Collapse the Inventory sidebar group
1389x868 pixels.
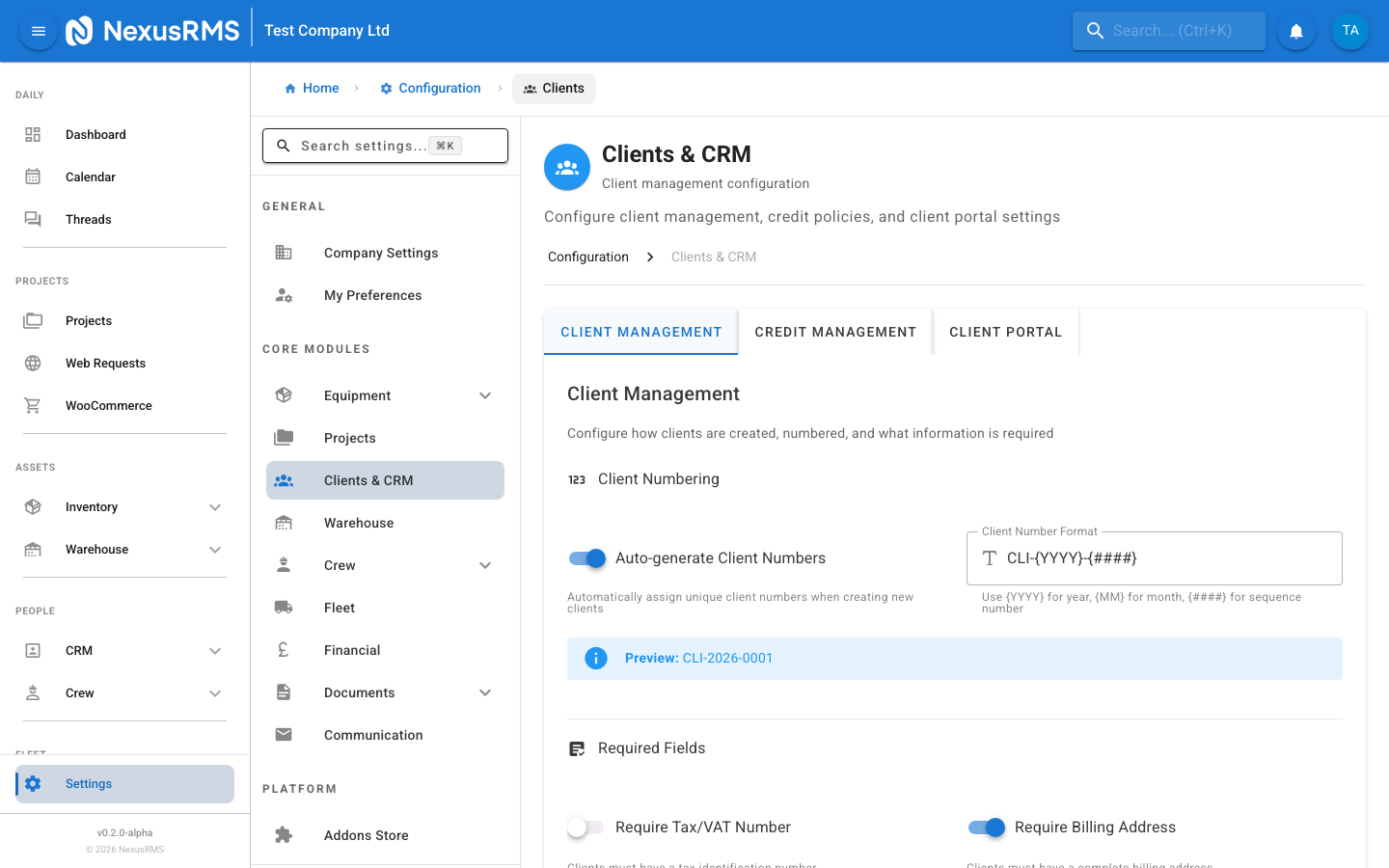click(215, 506)
